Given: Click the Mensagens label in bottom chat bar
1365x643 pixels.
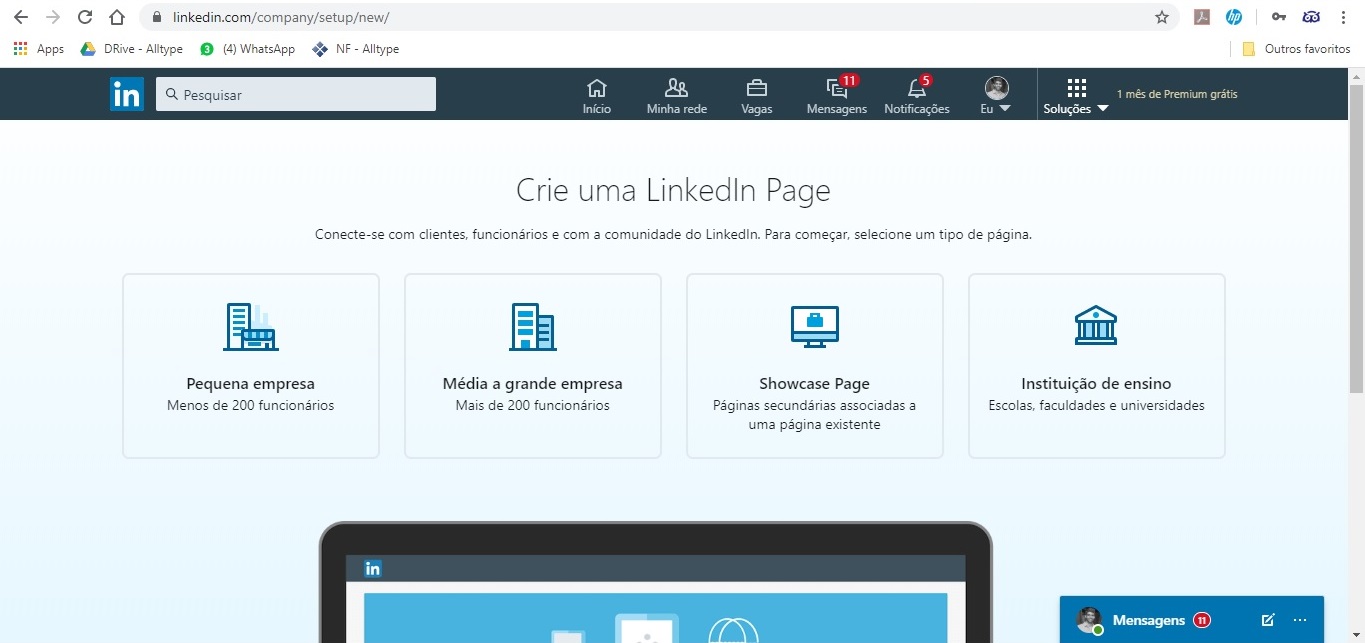Looking at the screenshot, I should pyautogui.click(x=1148, y=620).
